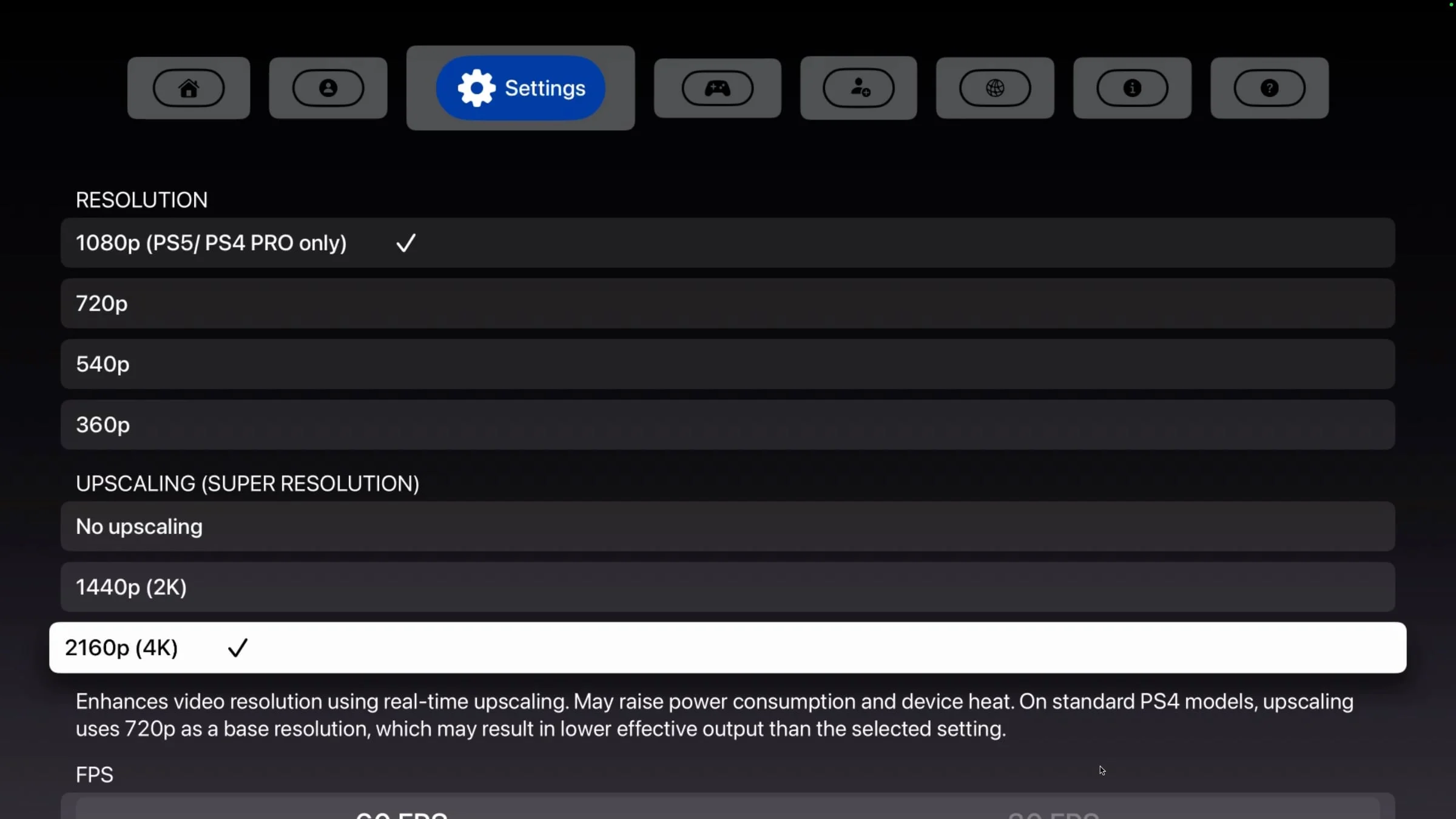Open the globe network tab icon
The height and width of the screenshot is (819, 1456).
coord(995,88)
